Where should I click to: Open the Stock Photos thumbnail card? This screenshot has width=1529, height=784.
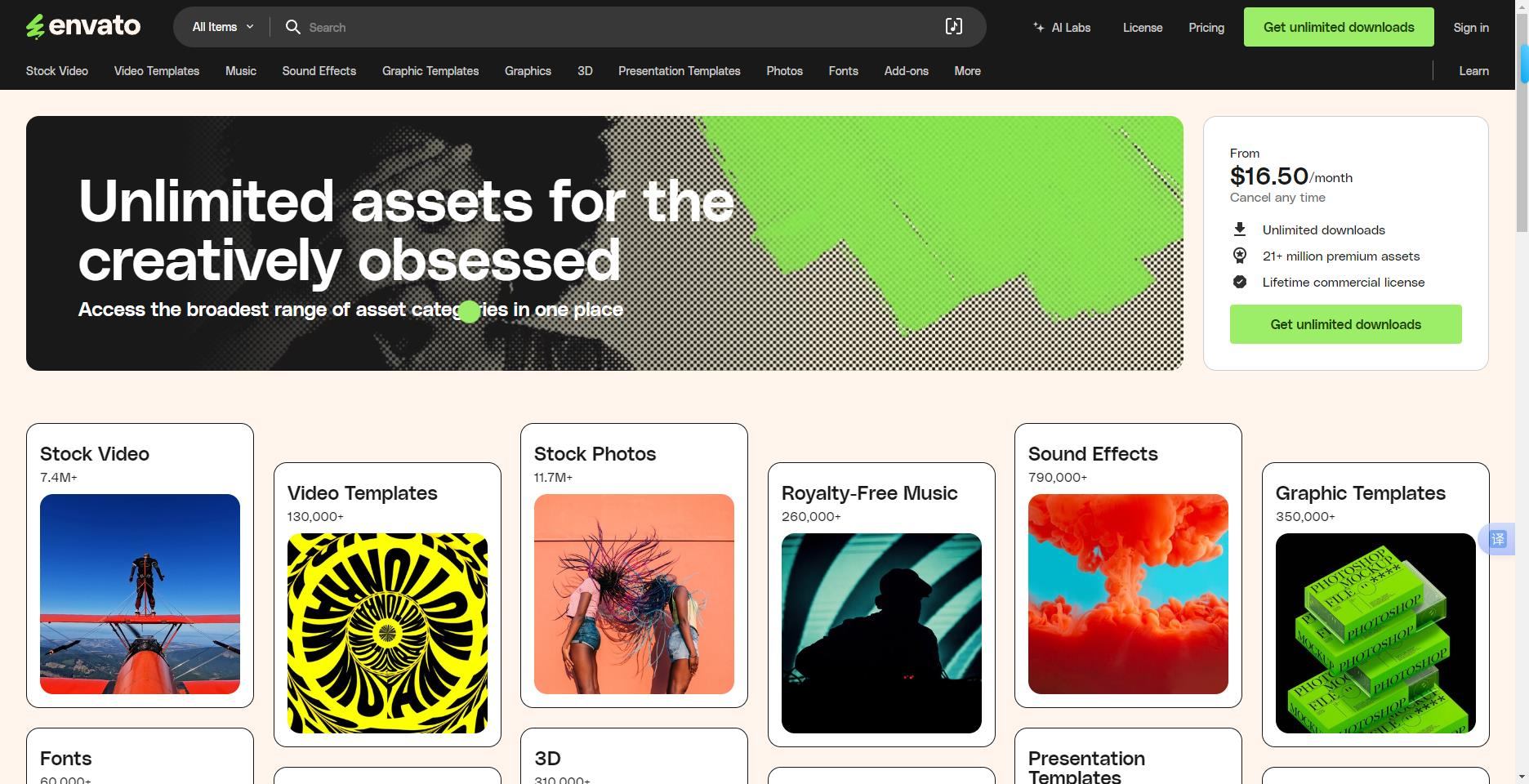coord(634,594)
